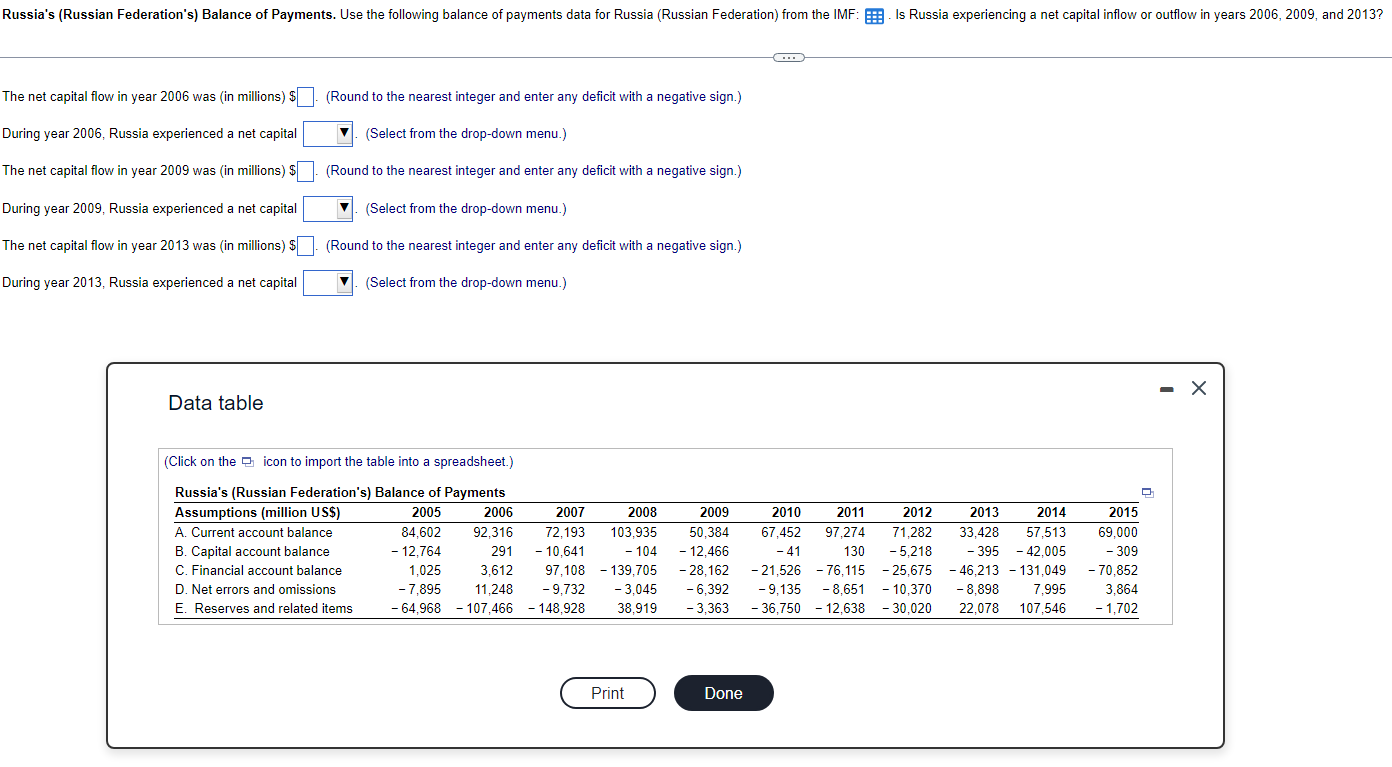Select the 3,612 financial account value
Image resolution: width=1392 pixels, height=767 pixels.
click(x=496, y=570)
